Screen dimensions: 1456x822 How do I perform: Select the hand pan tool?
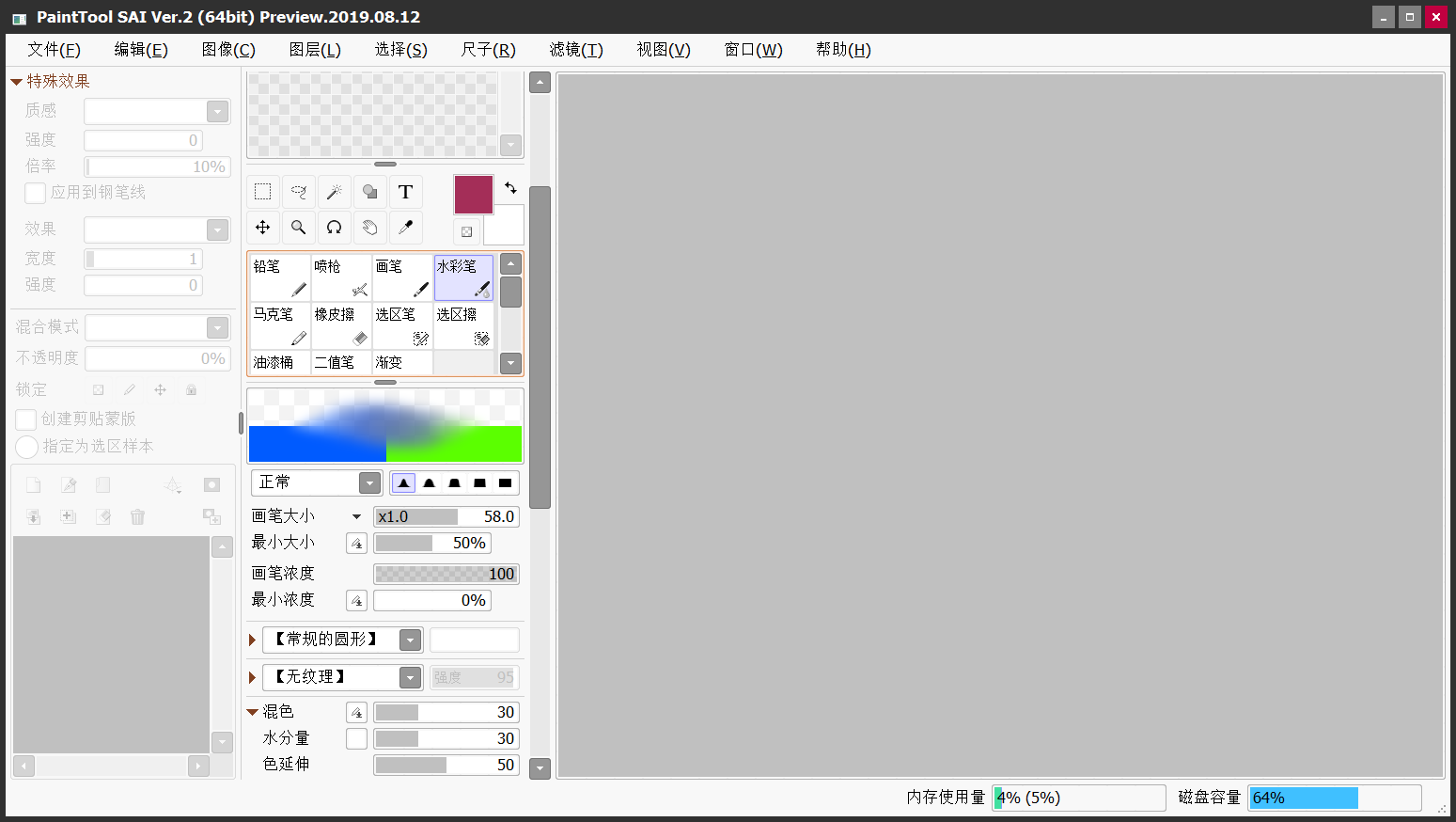(370, 228)
